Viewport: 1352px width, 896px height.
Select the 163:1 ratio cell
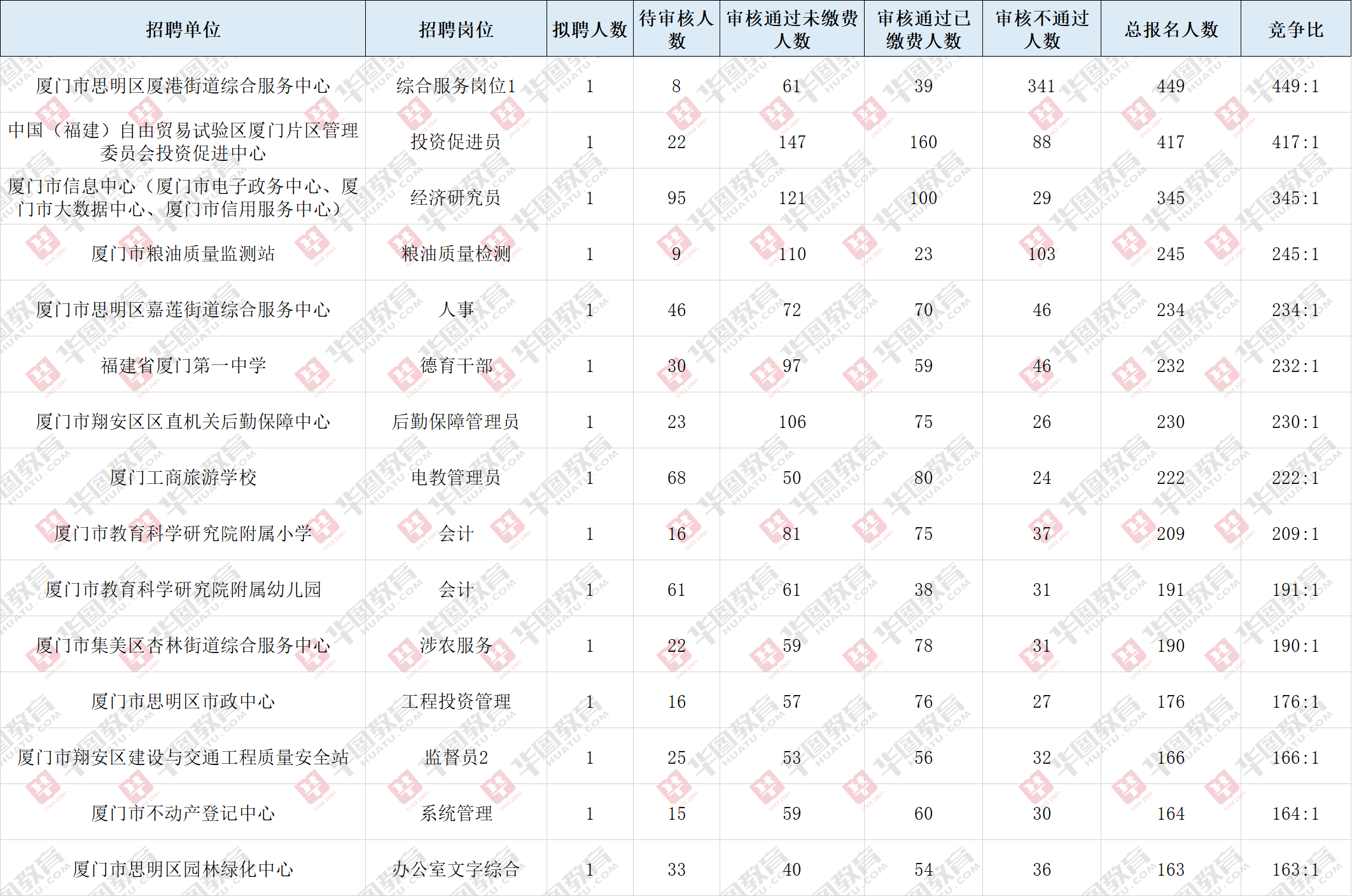(x=1296, y=868)
